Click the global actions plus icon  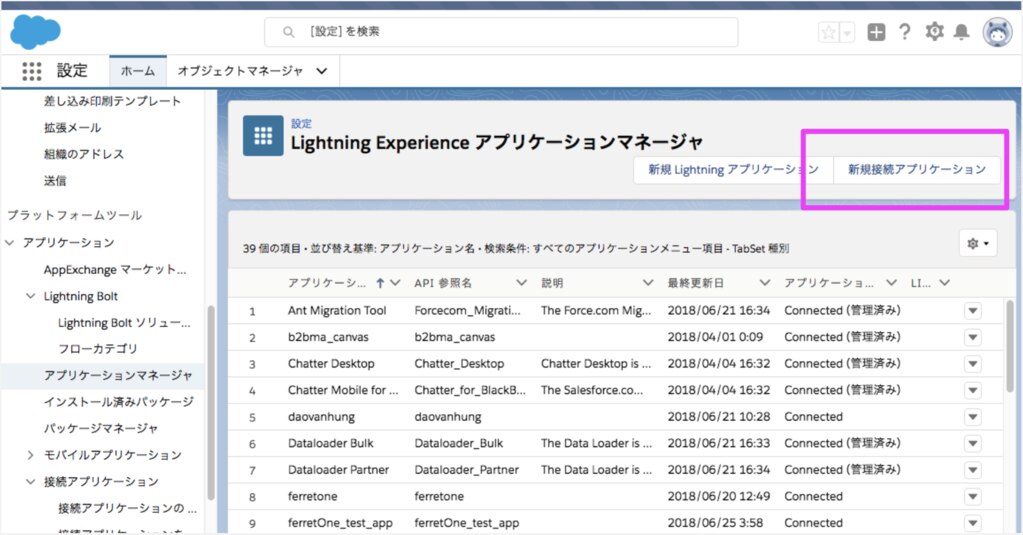(x=876, y=32)
